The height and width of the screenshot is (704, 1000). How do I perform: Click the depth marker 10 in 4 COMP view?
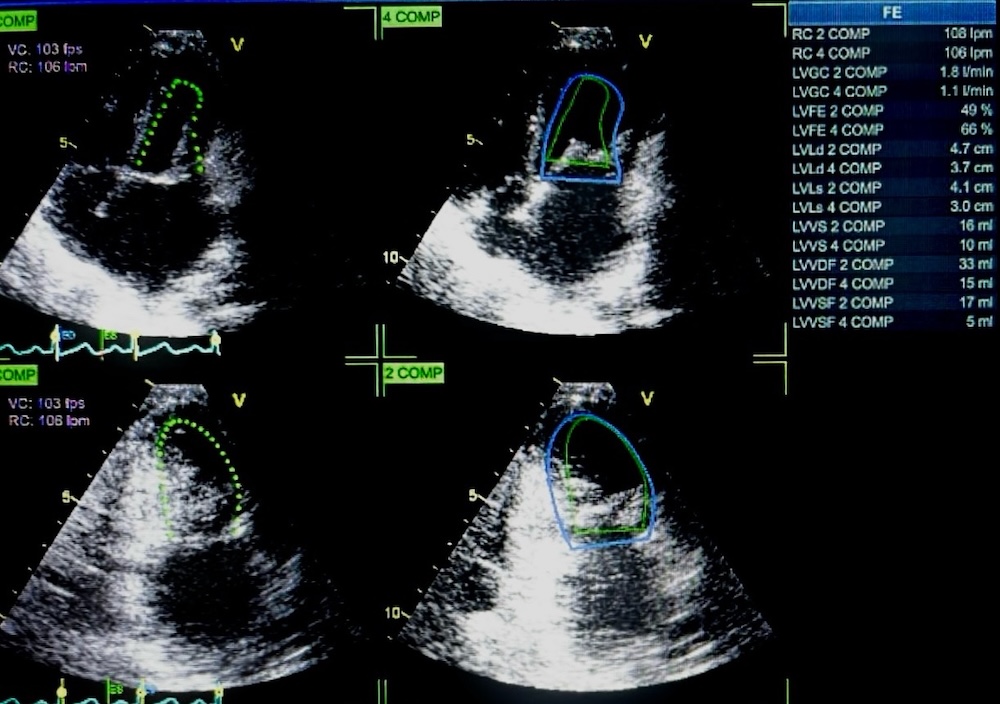(x=390, y=257)
